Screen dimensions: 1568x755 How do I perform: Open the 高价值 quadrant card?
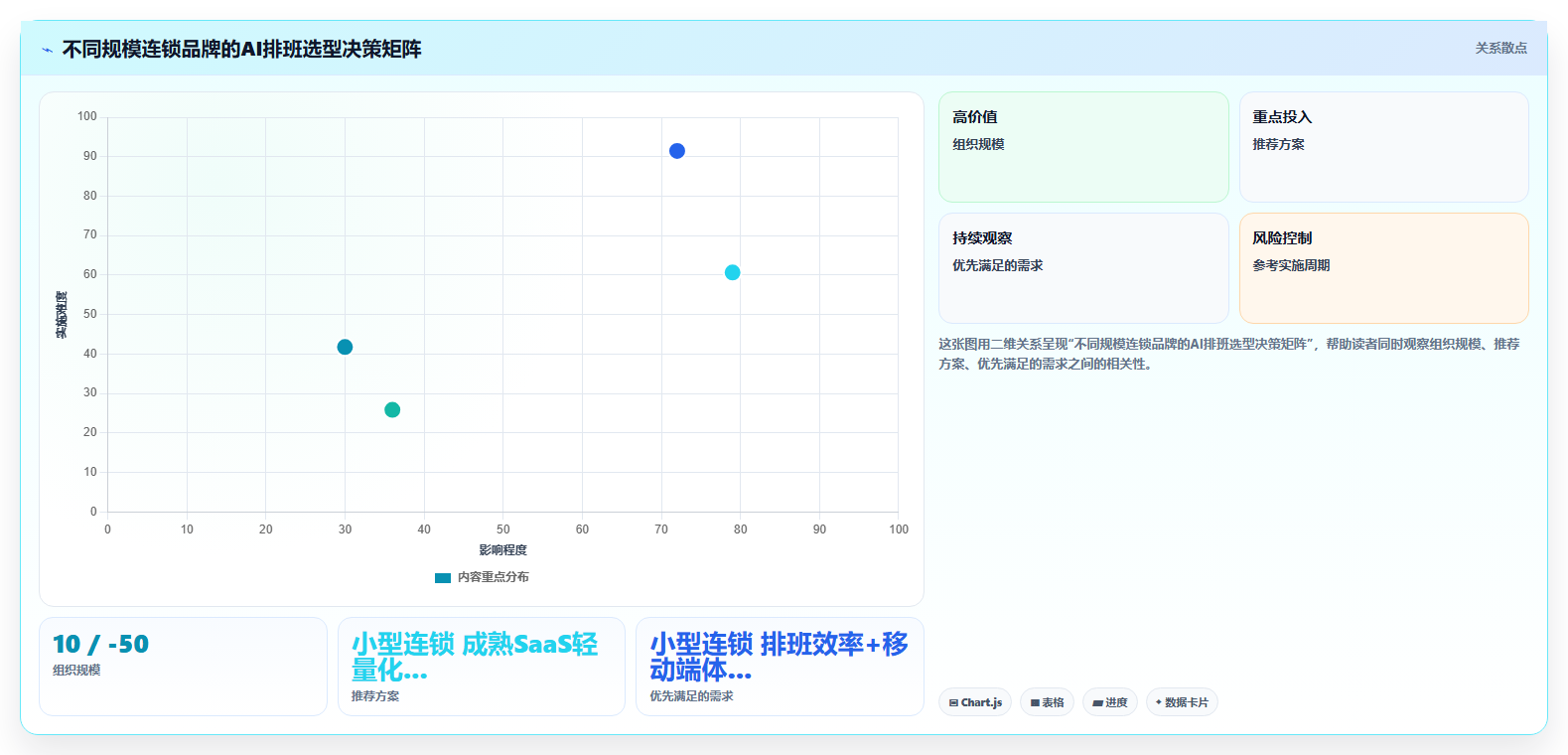point(1083,147)
